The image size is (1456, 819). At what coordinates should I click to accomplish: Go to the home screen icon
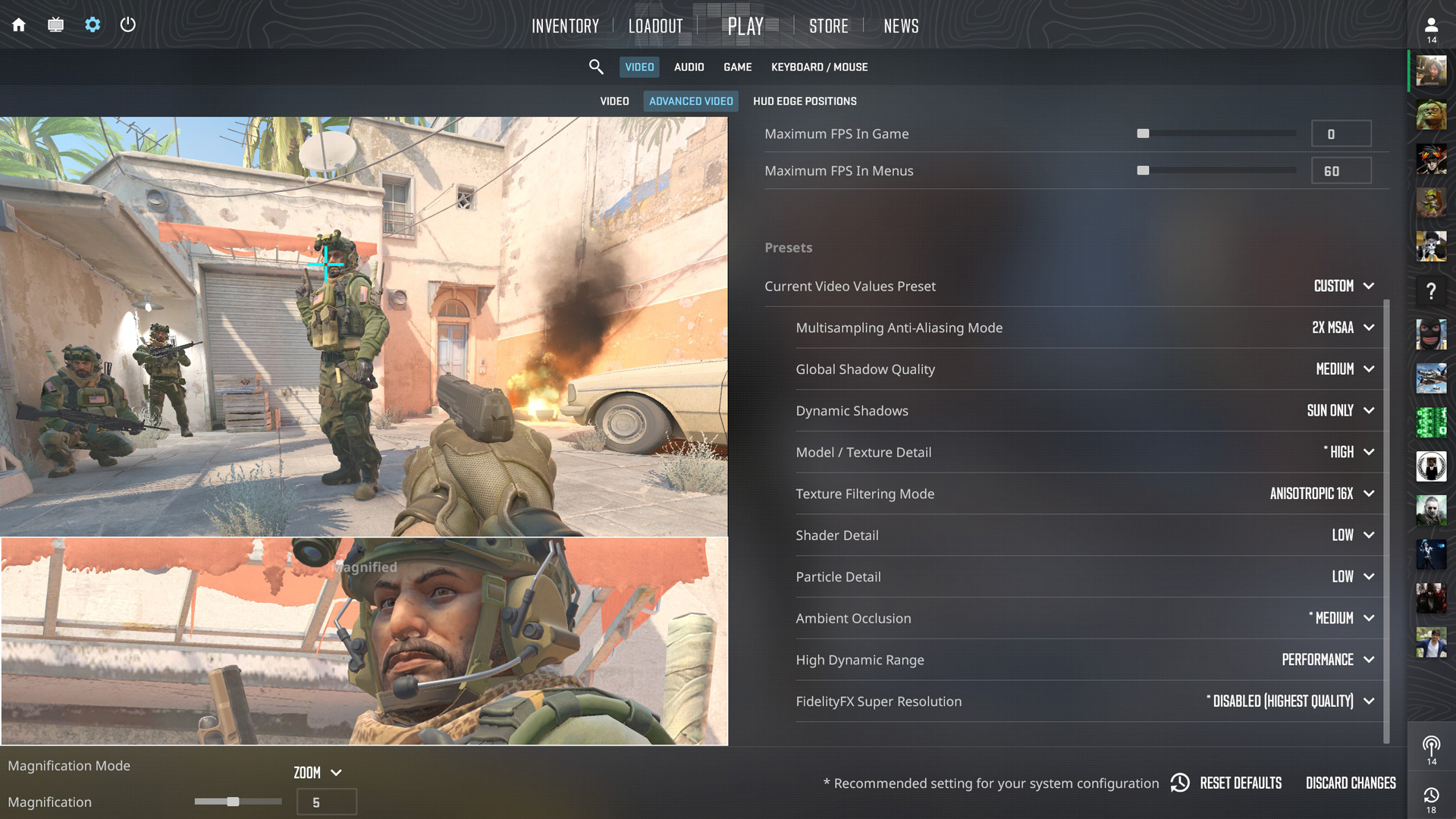19,25
